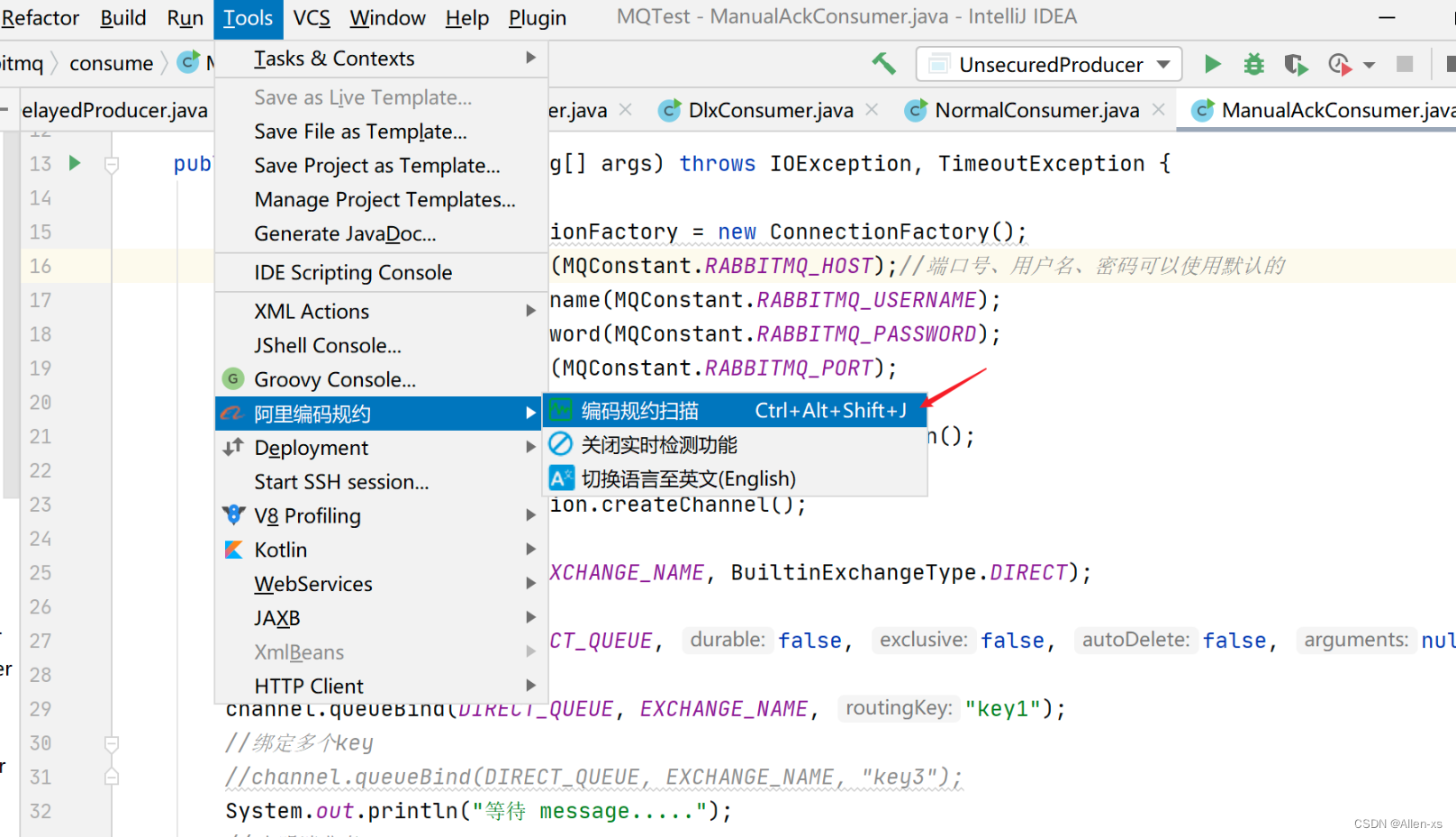Select 关闭实时检测功能 to disable inspection
Image resolution: width=1456 pixels, height=837 pixels.
tap(735, 445)
